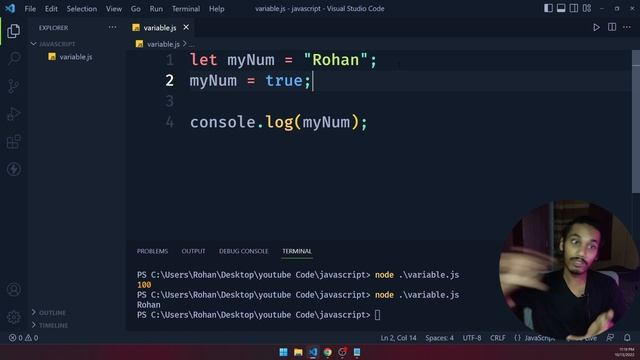Open the View menu
This screenshot has height=360, width=640.
(114, 9)
